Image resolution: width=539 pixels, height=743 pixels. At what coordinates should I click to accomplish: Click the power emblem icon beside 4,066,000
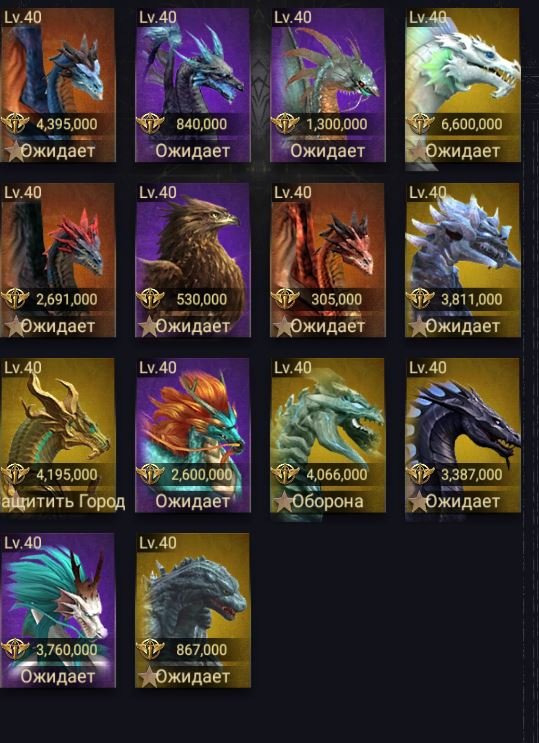[x=285, y=474]
